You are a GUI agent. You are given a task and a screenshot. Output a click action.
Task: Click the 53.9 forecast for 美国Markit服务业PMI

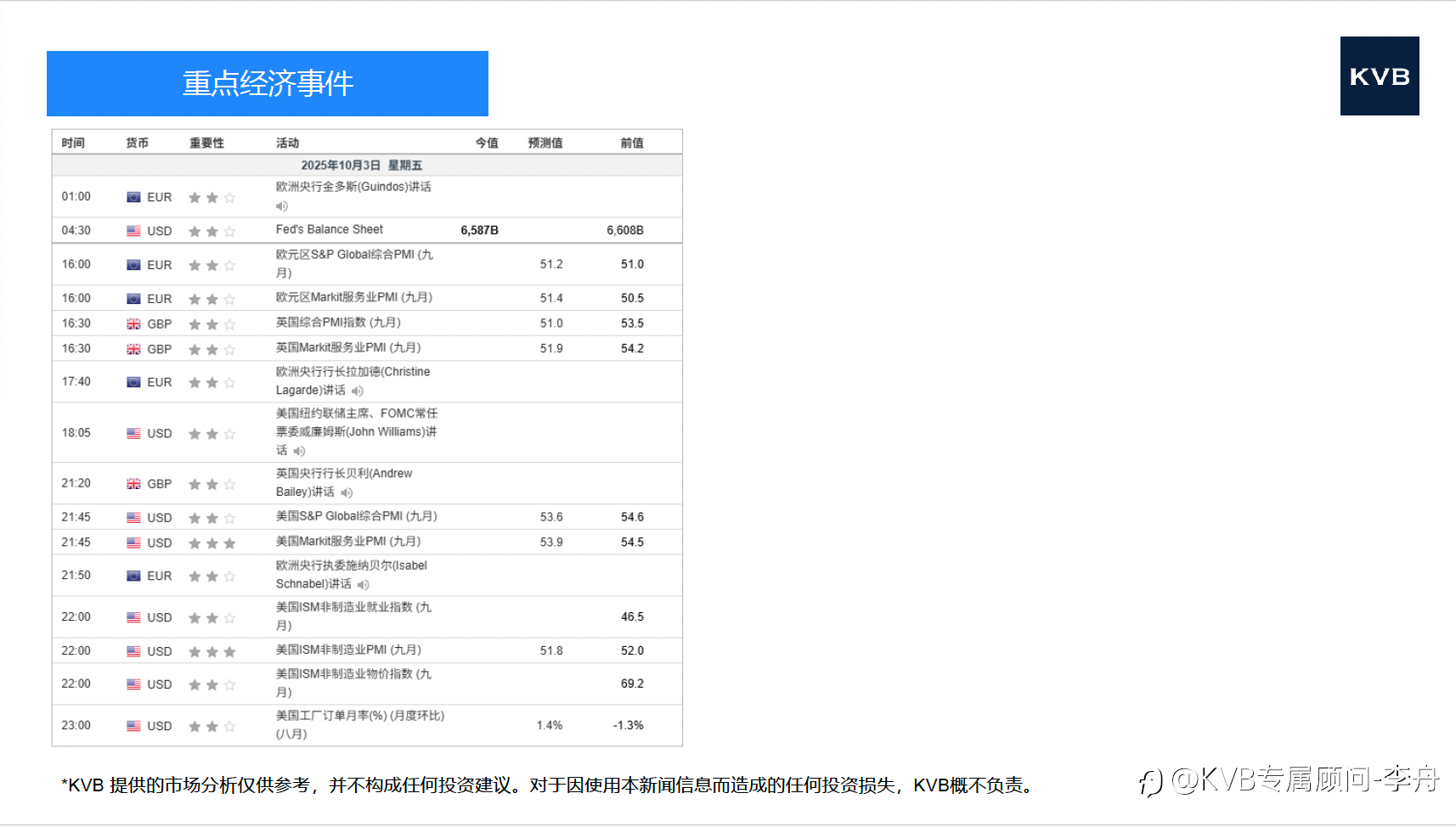point(551,542)
